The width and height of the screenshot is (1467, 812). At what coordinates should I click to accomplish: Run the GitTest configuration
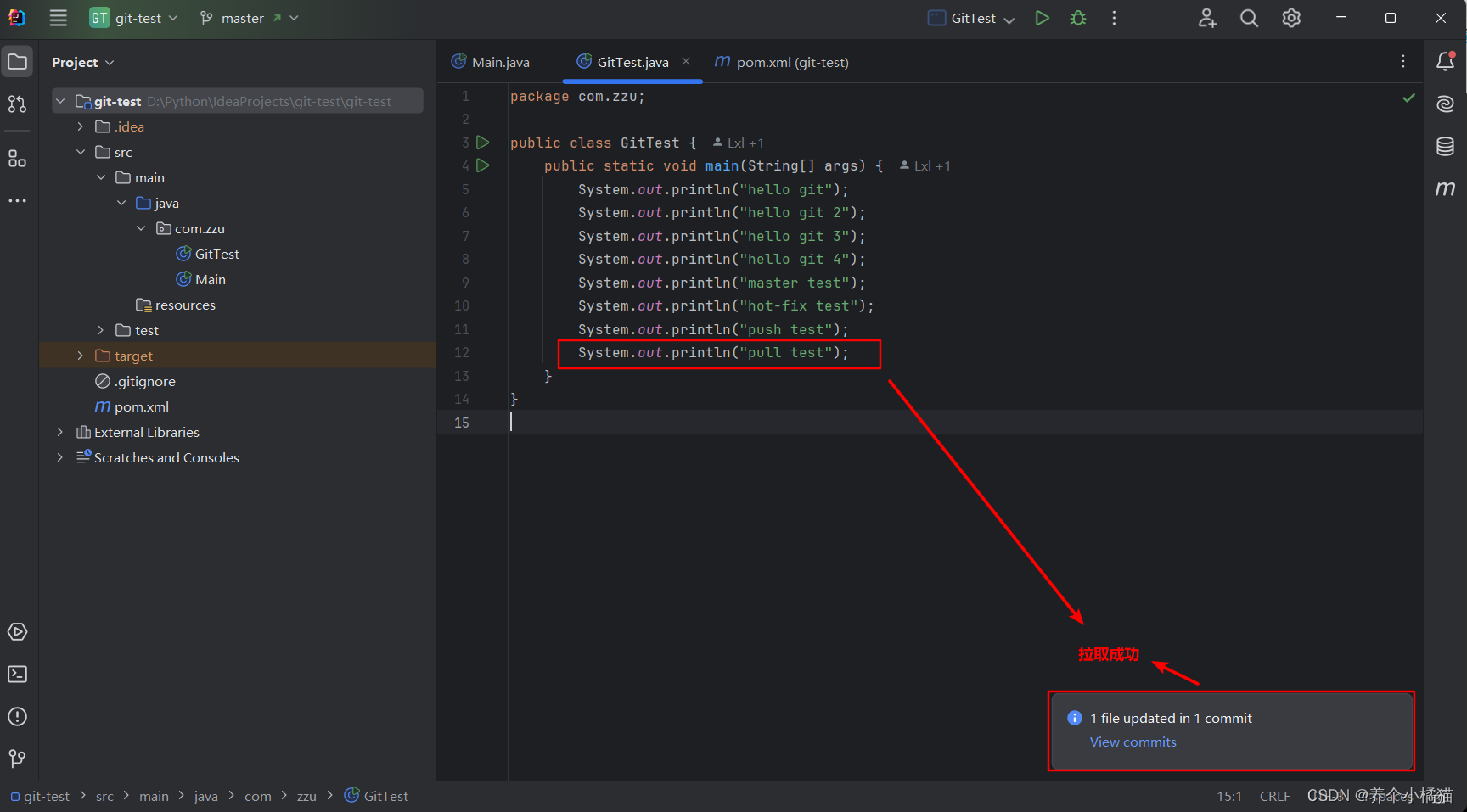tap(1042, 18)
